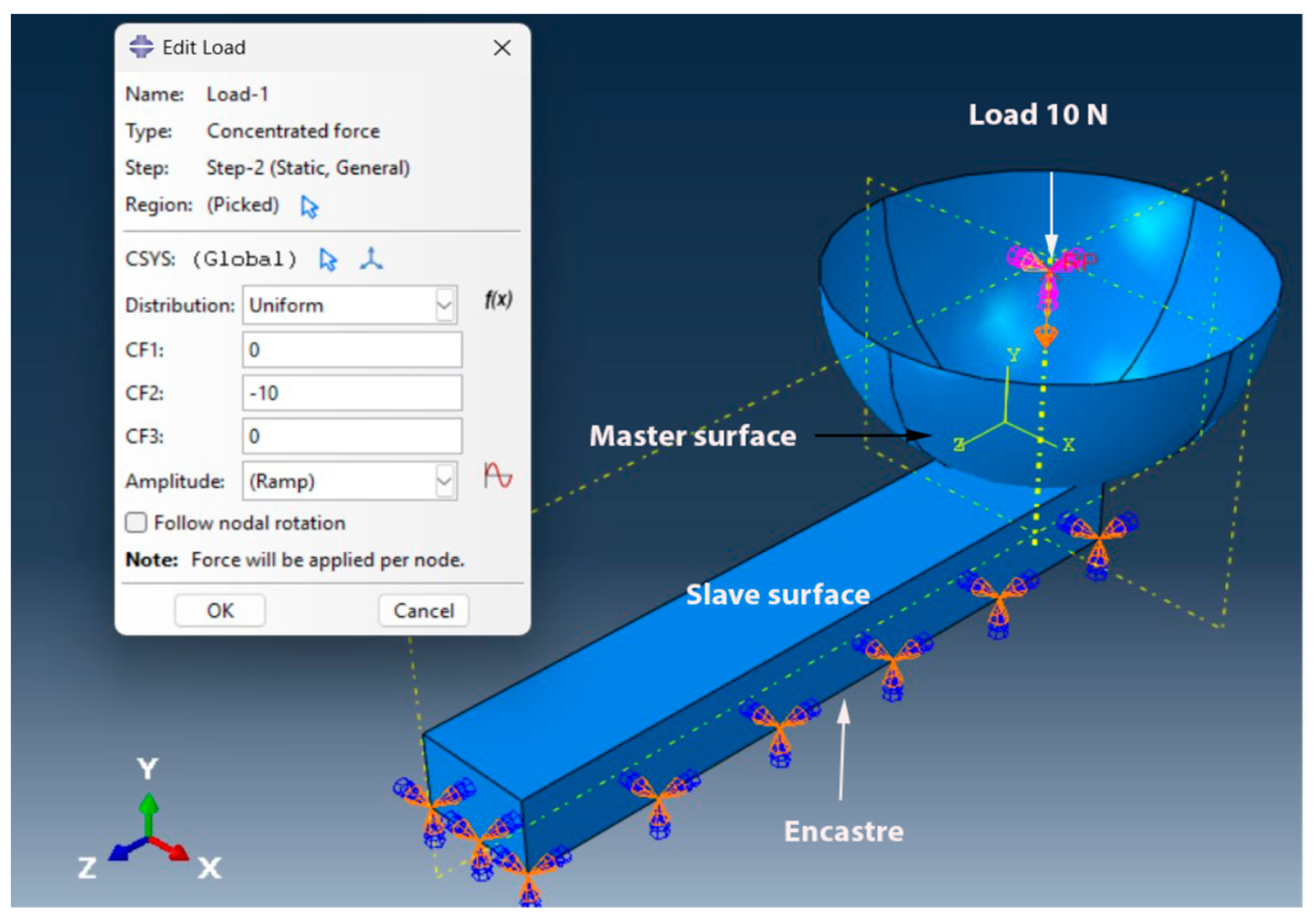Screen dimensions: 1316x924
Task: Click the CF2 field containing -10
Action: 352,393
